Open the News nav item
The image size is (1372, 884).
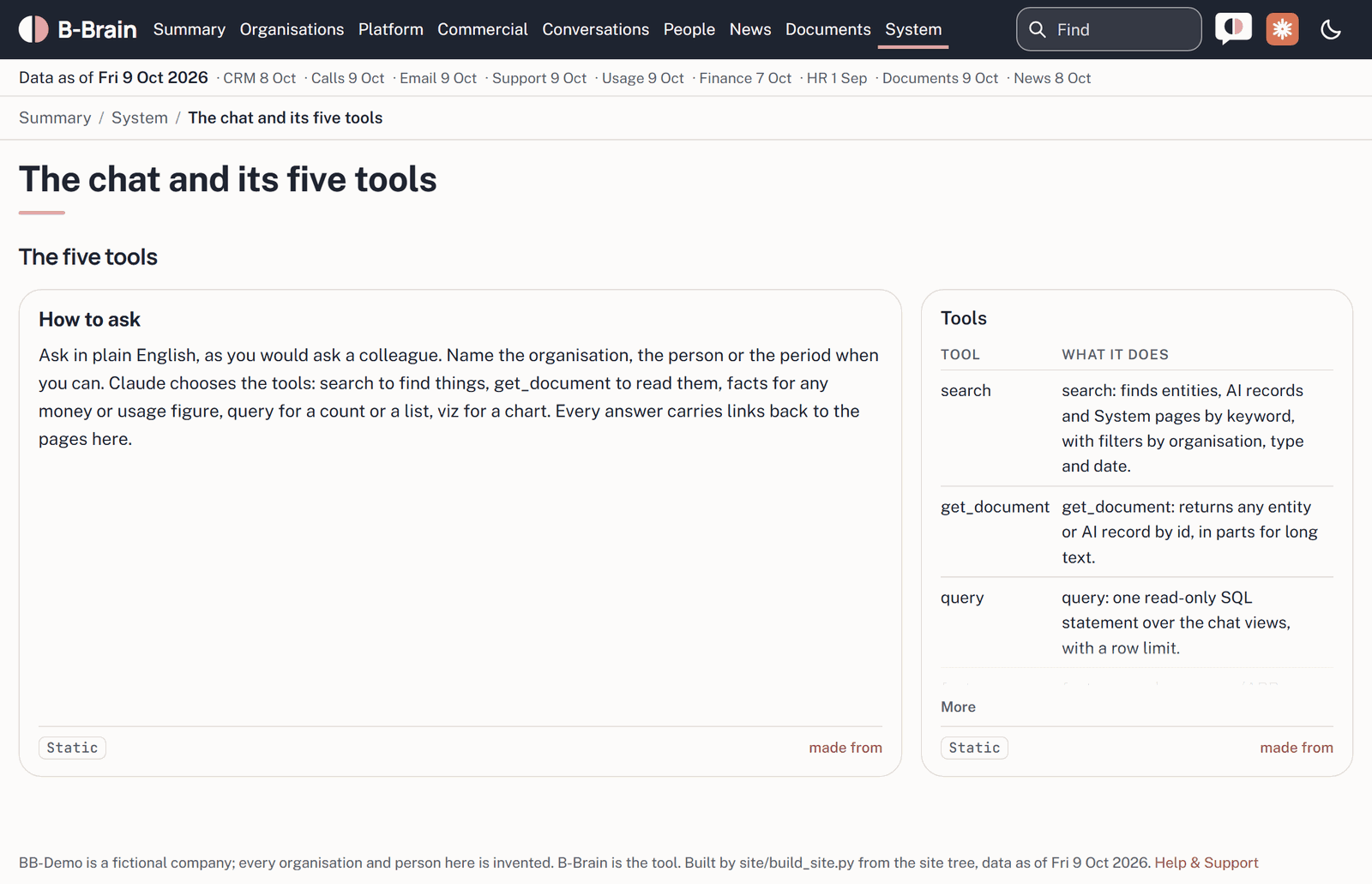750,29
